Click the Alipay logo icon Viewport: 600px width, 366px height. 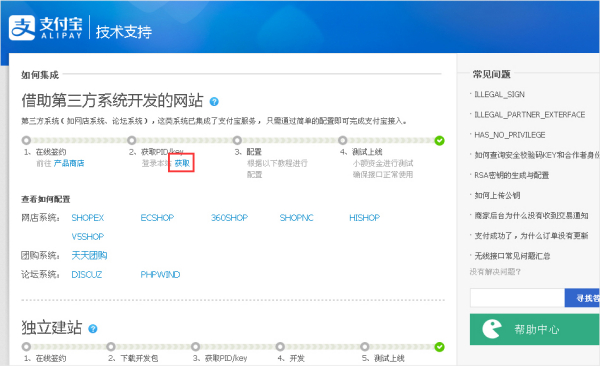point(22,28)
